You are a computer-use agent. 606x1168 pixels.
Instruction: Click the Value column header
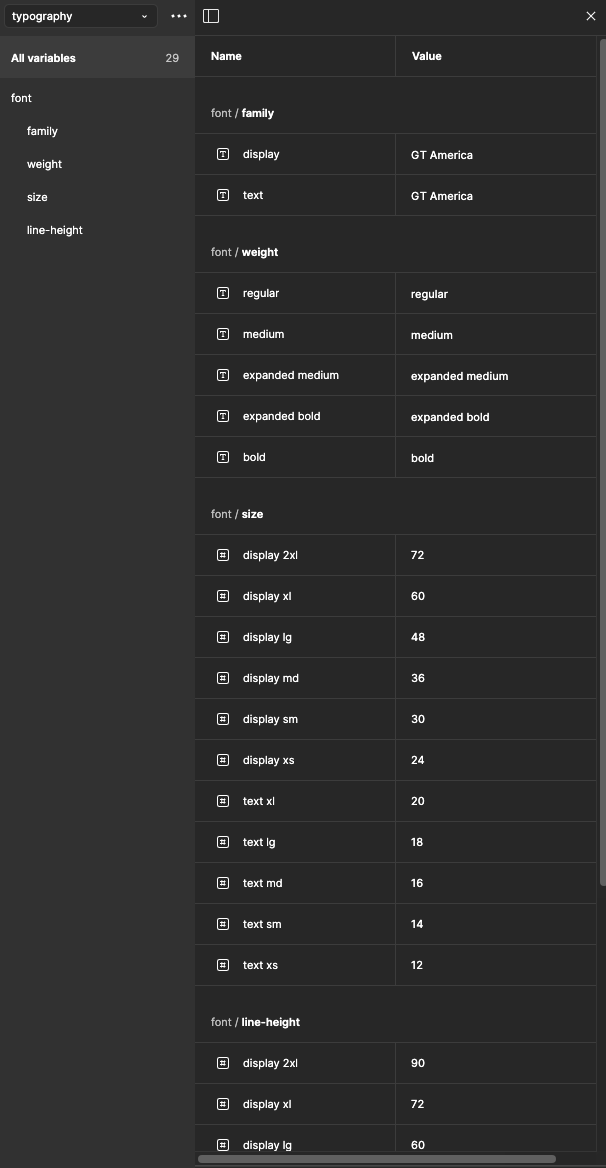click(426, 56)
